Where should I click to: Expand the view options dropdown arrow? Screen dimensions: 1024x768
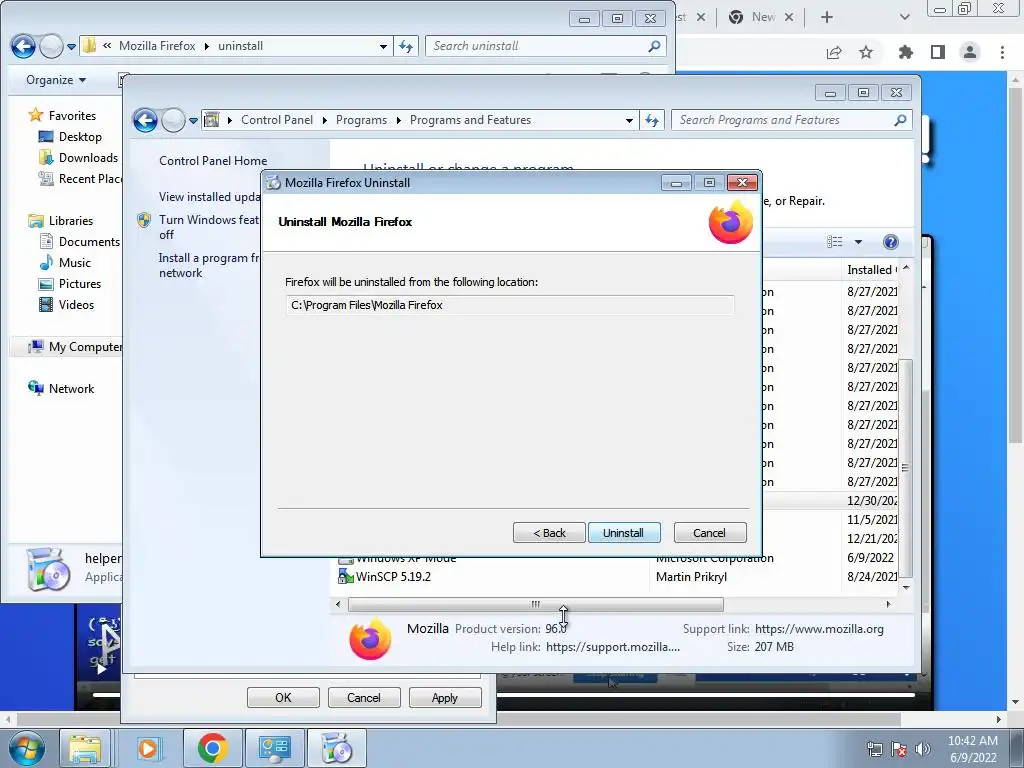(x=858, y=242)
